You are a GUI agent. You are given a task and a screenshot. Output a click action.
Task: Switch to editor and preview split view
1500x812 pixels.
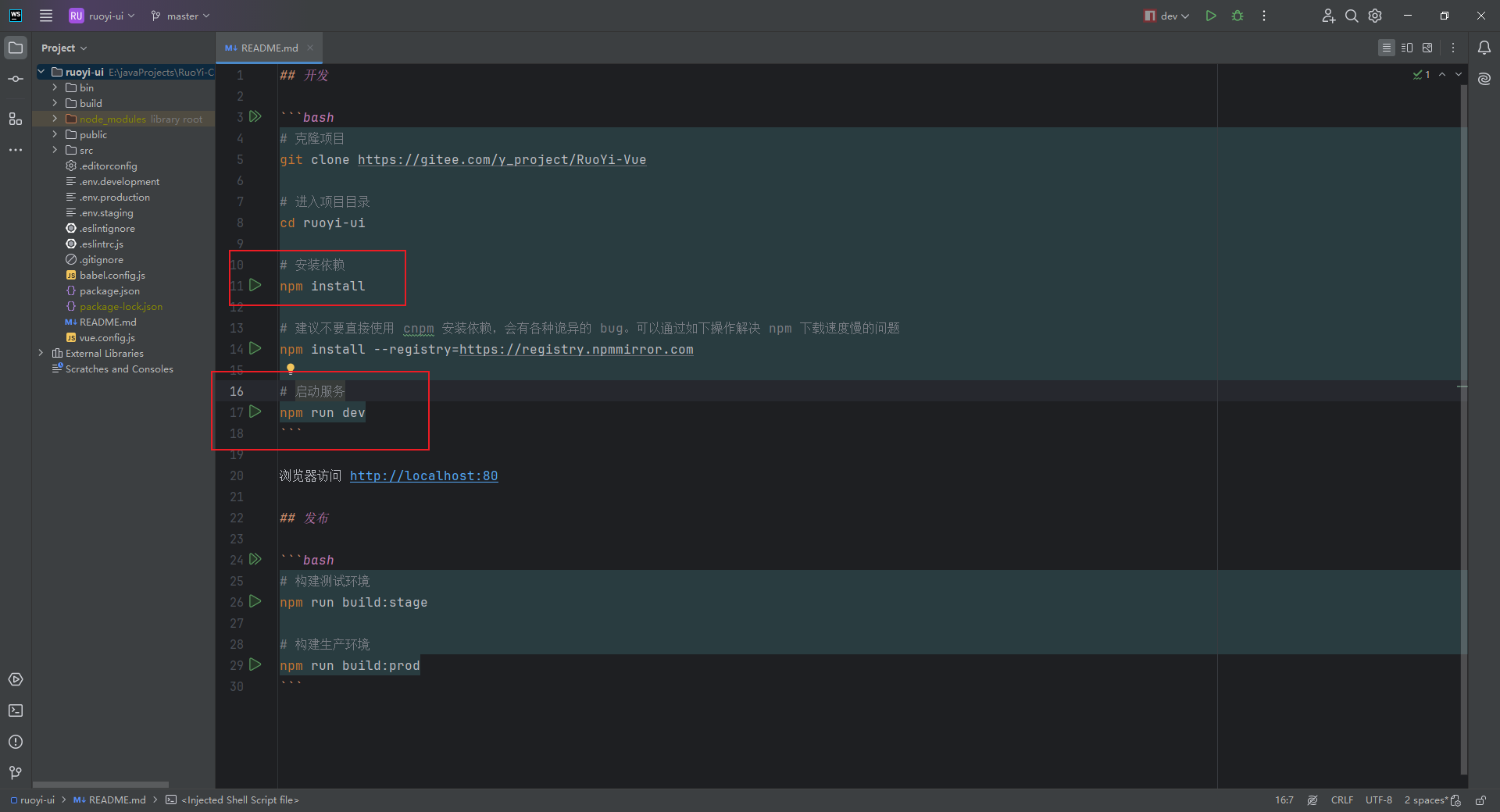point(1407,48)
